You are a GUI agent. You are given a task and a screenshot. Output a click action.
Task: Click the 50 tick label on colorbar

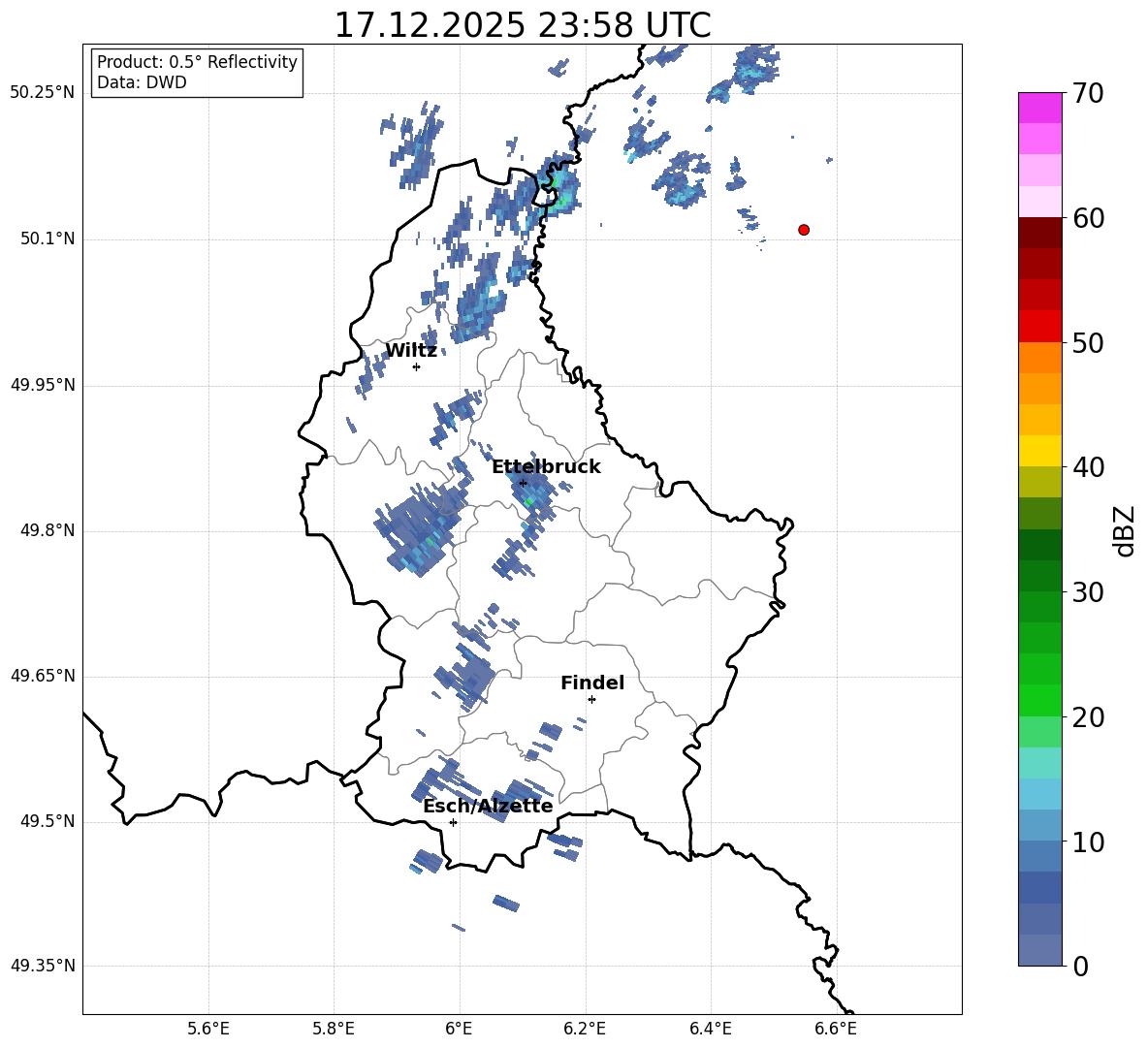point(1088,342)
